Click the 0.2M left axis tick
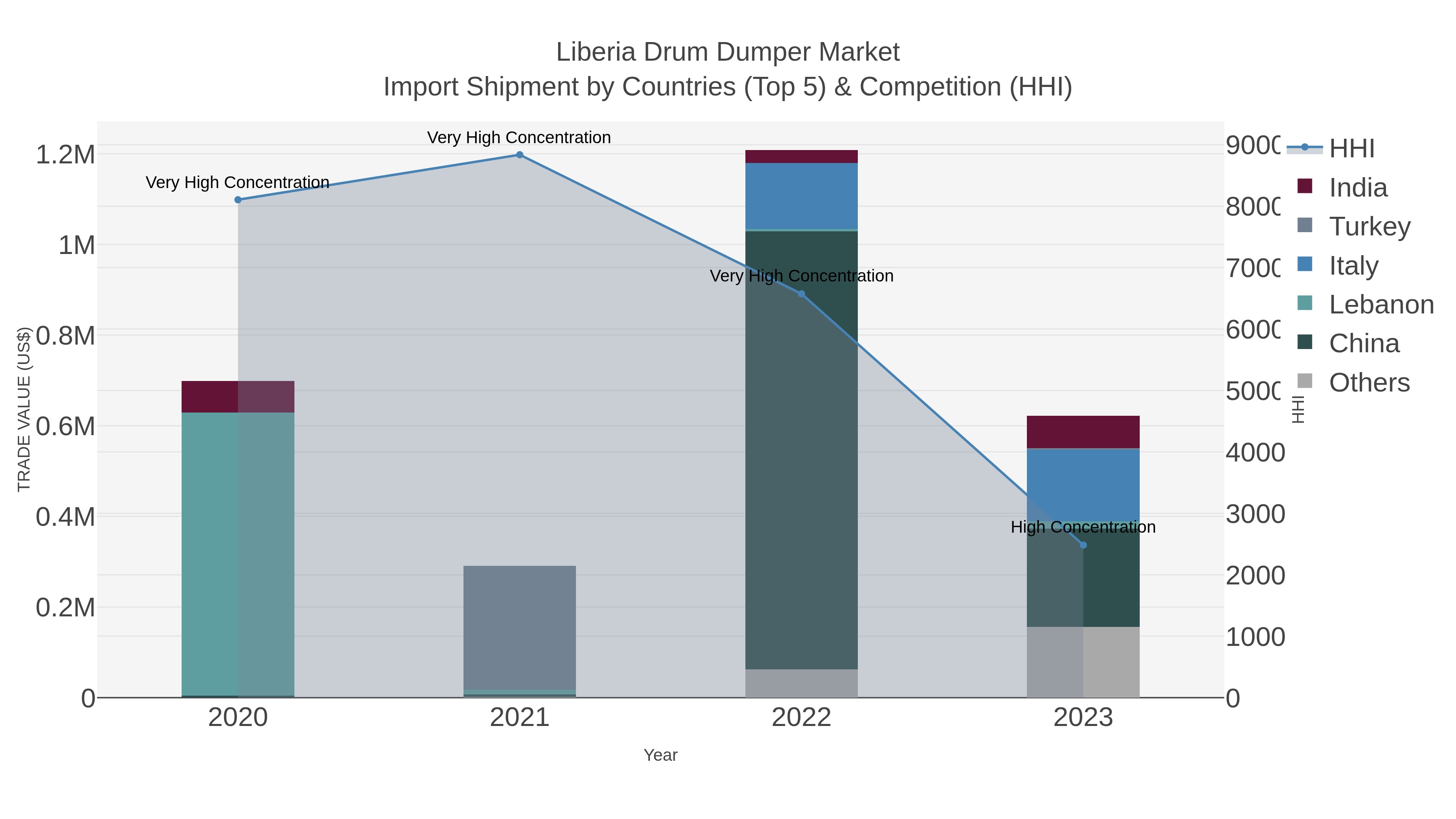 [x=66, y=607]
